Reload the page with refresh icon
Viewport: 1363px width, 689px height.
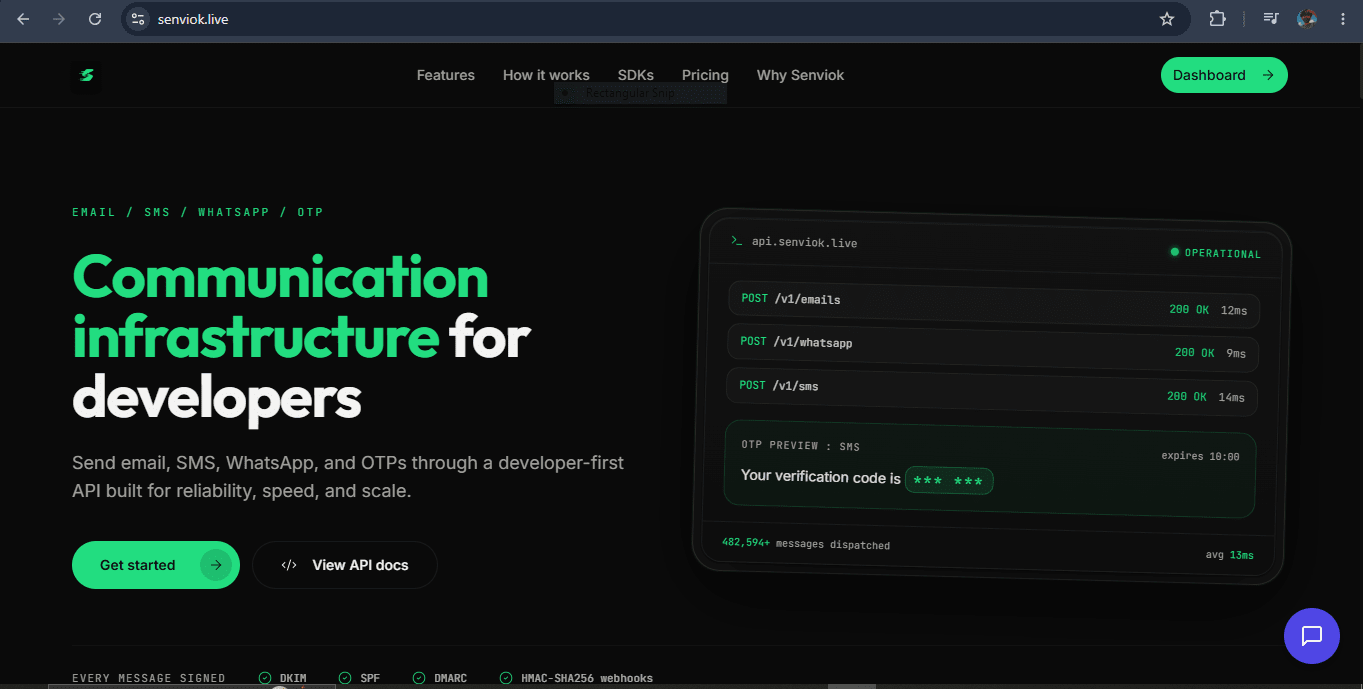95,19
